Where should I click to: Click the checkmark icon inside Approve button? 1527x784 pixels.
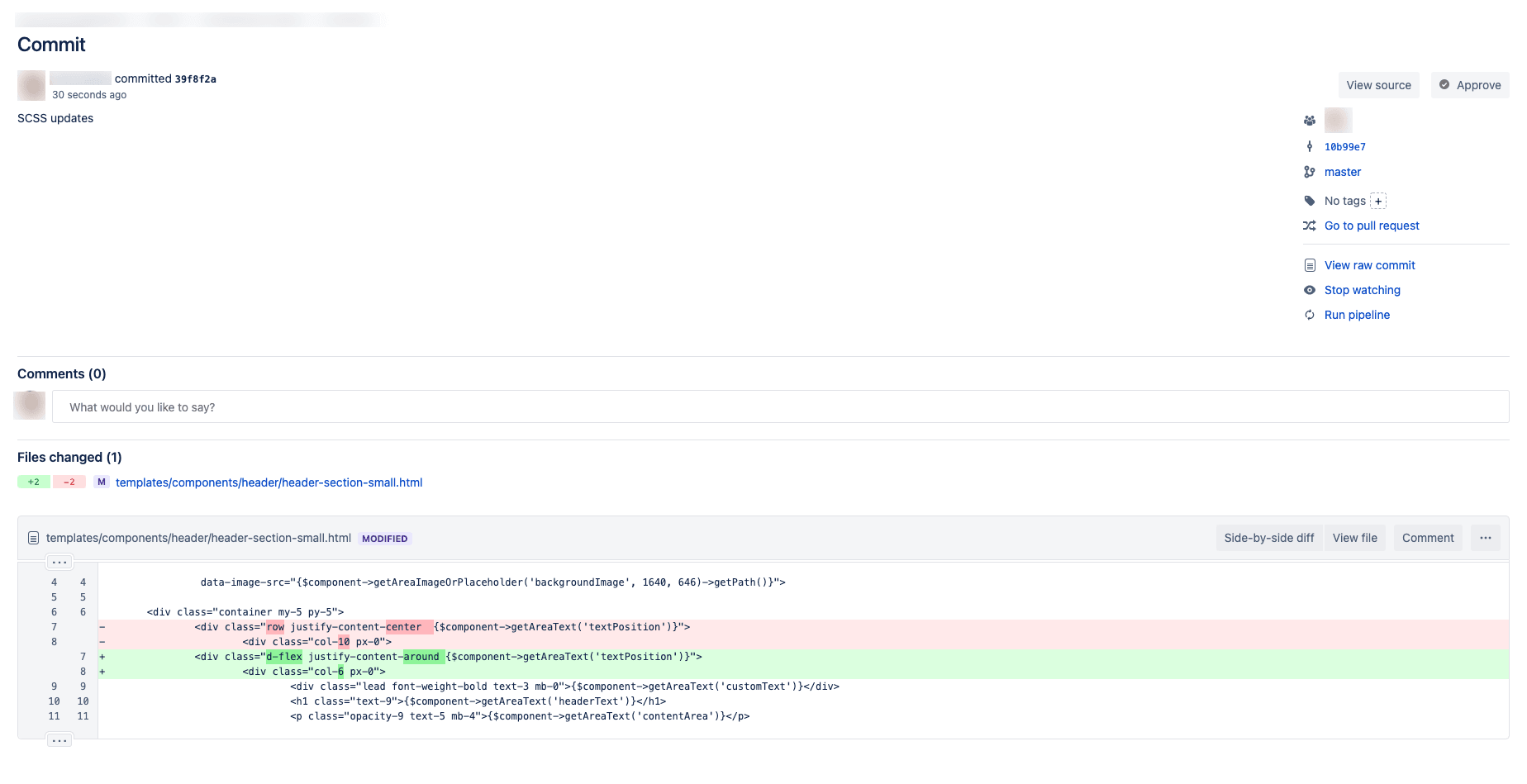1444,85
